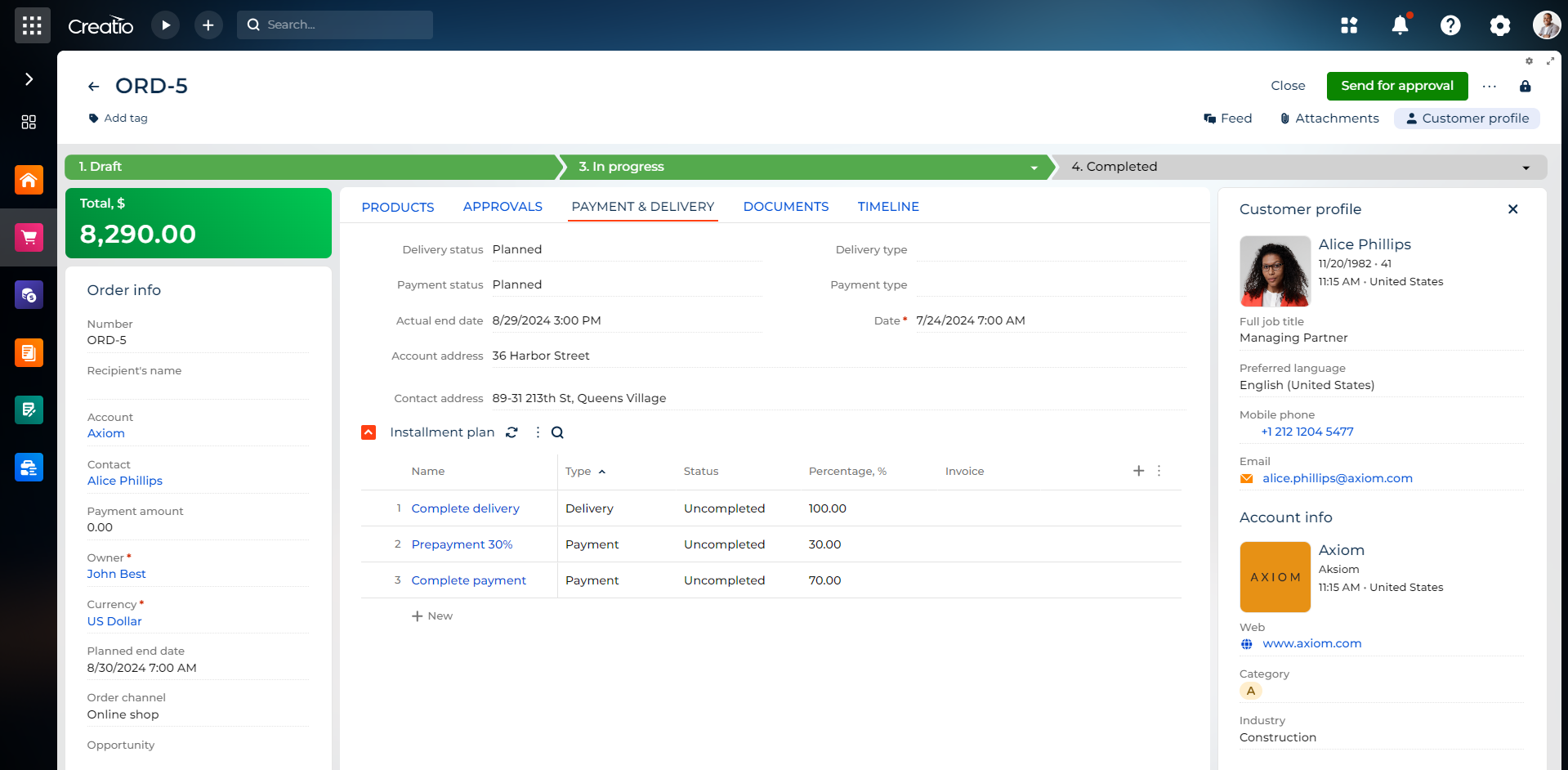The height and width of the screenshot is (770, 1568).
Task: Select the Orders shopping cart sidebar icon
Action: (29, 236)
